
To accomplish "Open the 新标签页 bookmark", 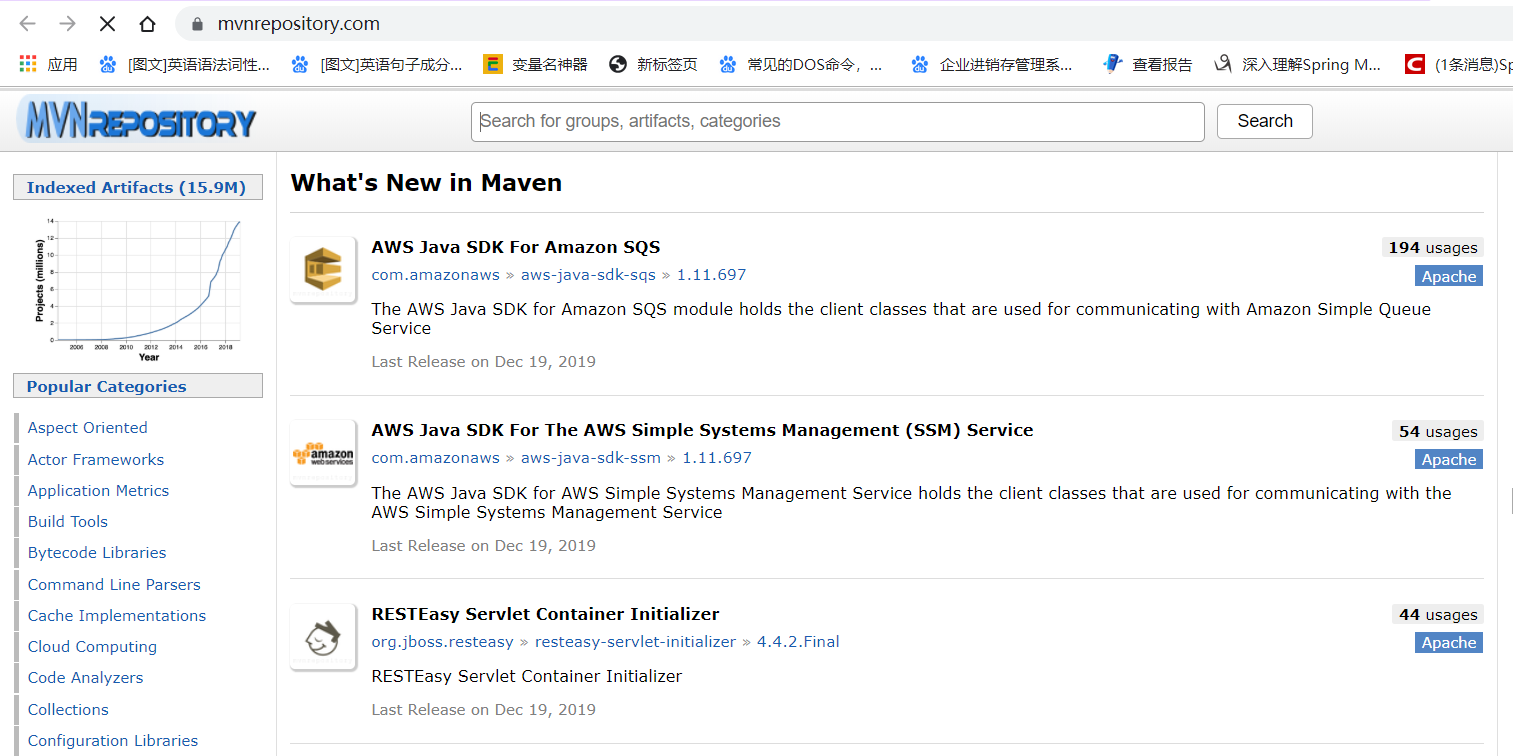I will pyautogui.click(x=653, y=64).
